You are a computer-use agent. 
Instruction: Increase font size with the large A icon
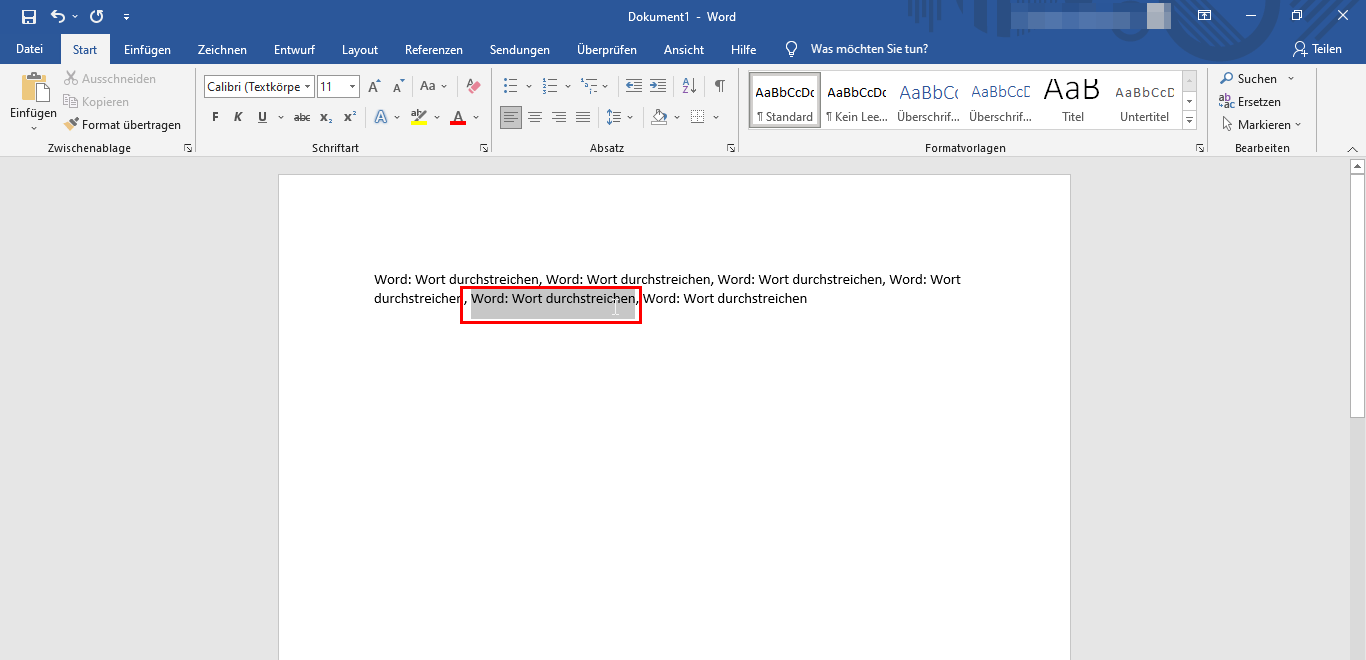pos(374,87)
